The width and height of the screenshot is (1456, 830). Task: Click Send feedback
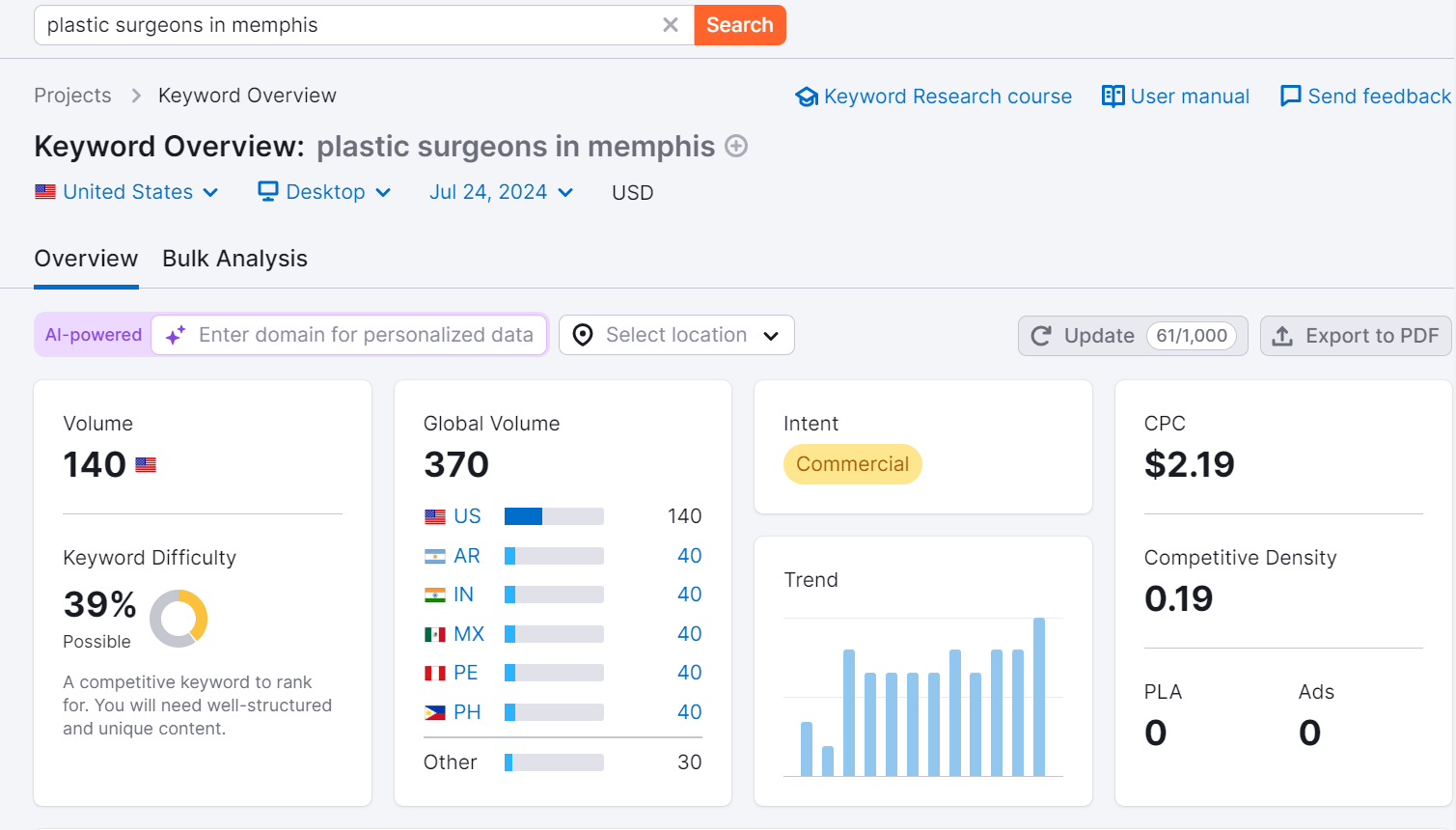pyautogui.click(x=1364, y=97)
